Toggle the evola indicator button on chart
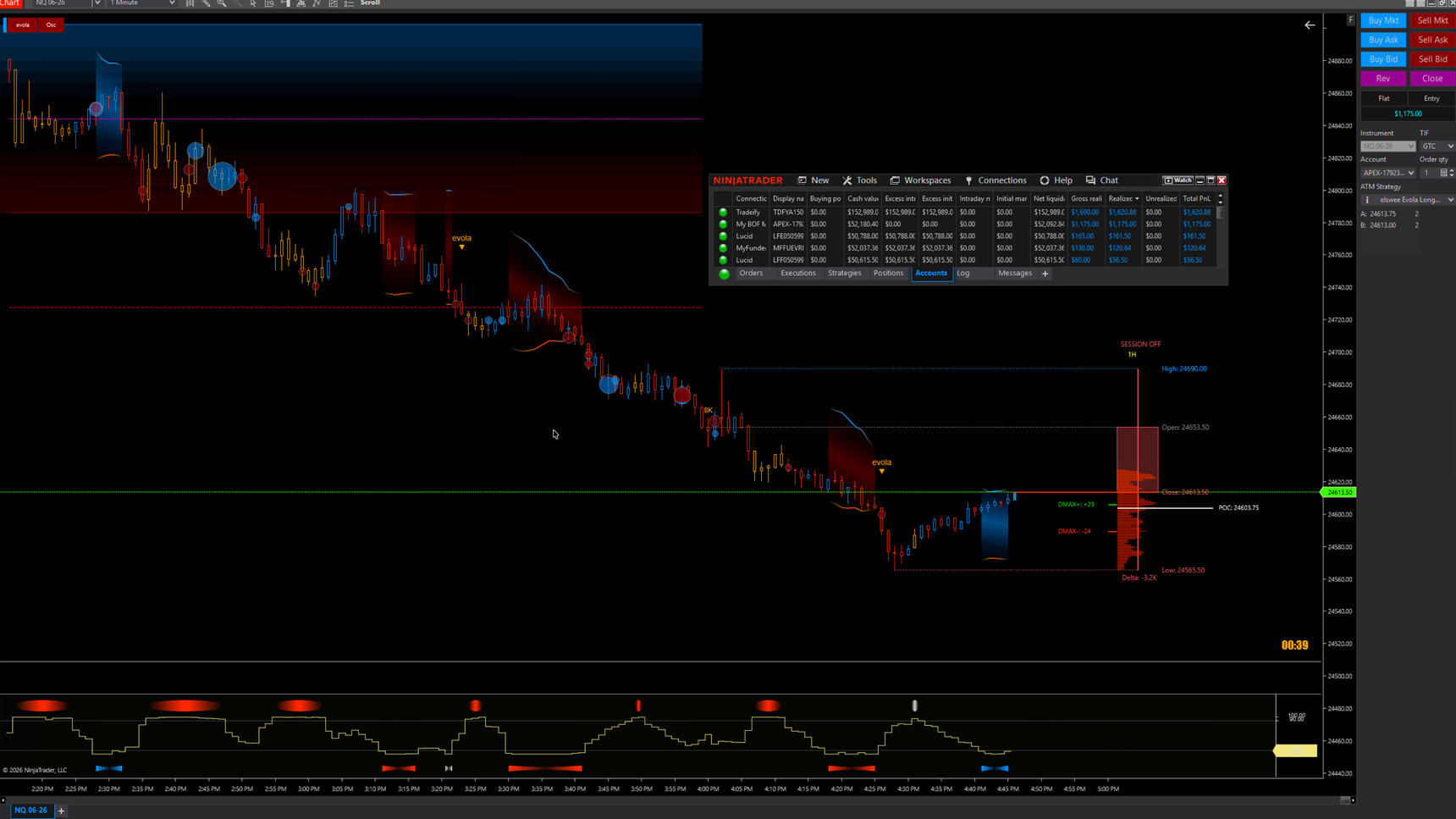Image resolution: width=1456 pixels, height=819 pixels. (x=23, y=25)
